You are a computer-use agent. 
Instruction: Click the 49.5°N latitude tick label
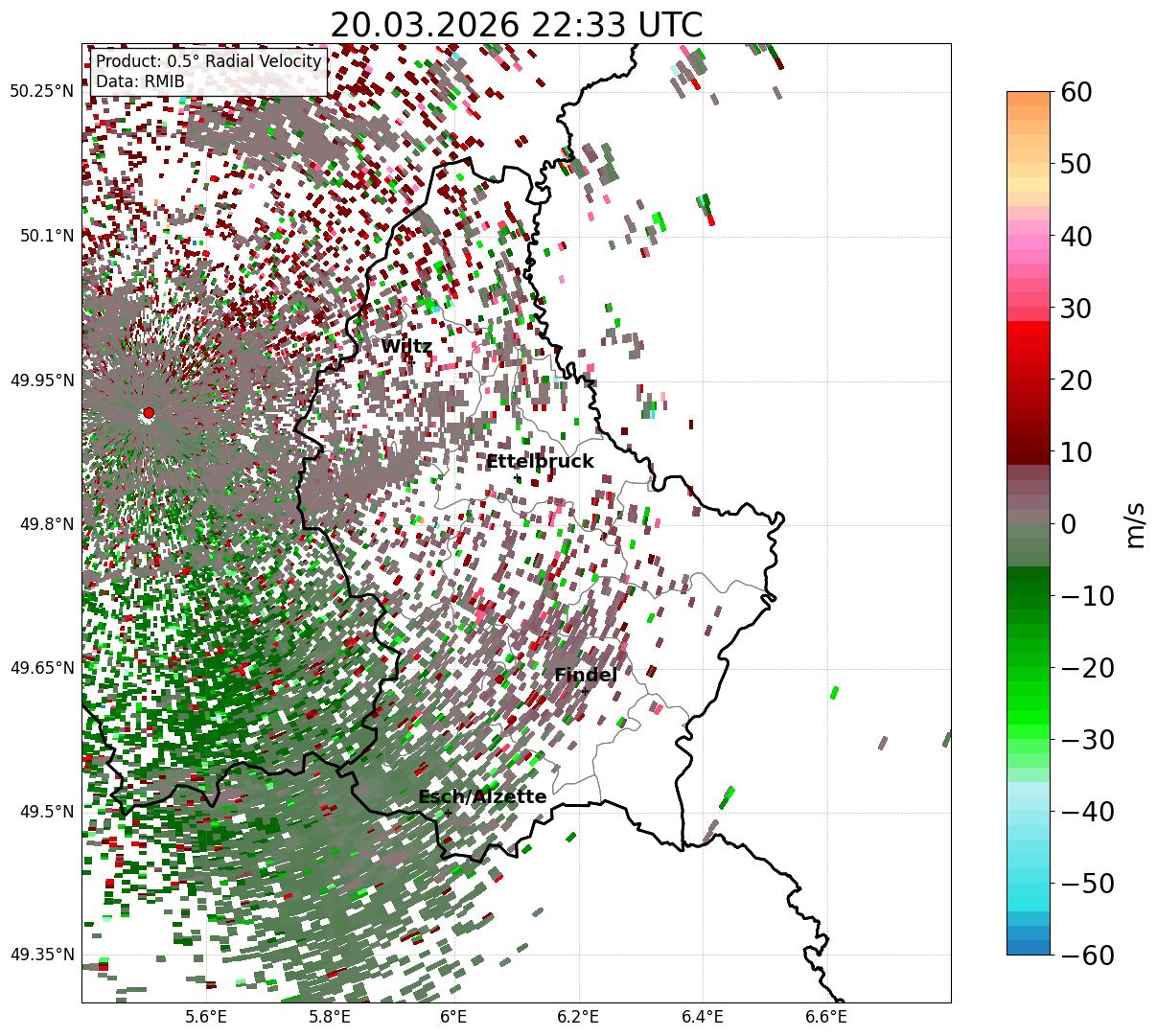tap(46, 812)
